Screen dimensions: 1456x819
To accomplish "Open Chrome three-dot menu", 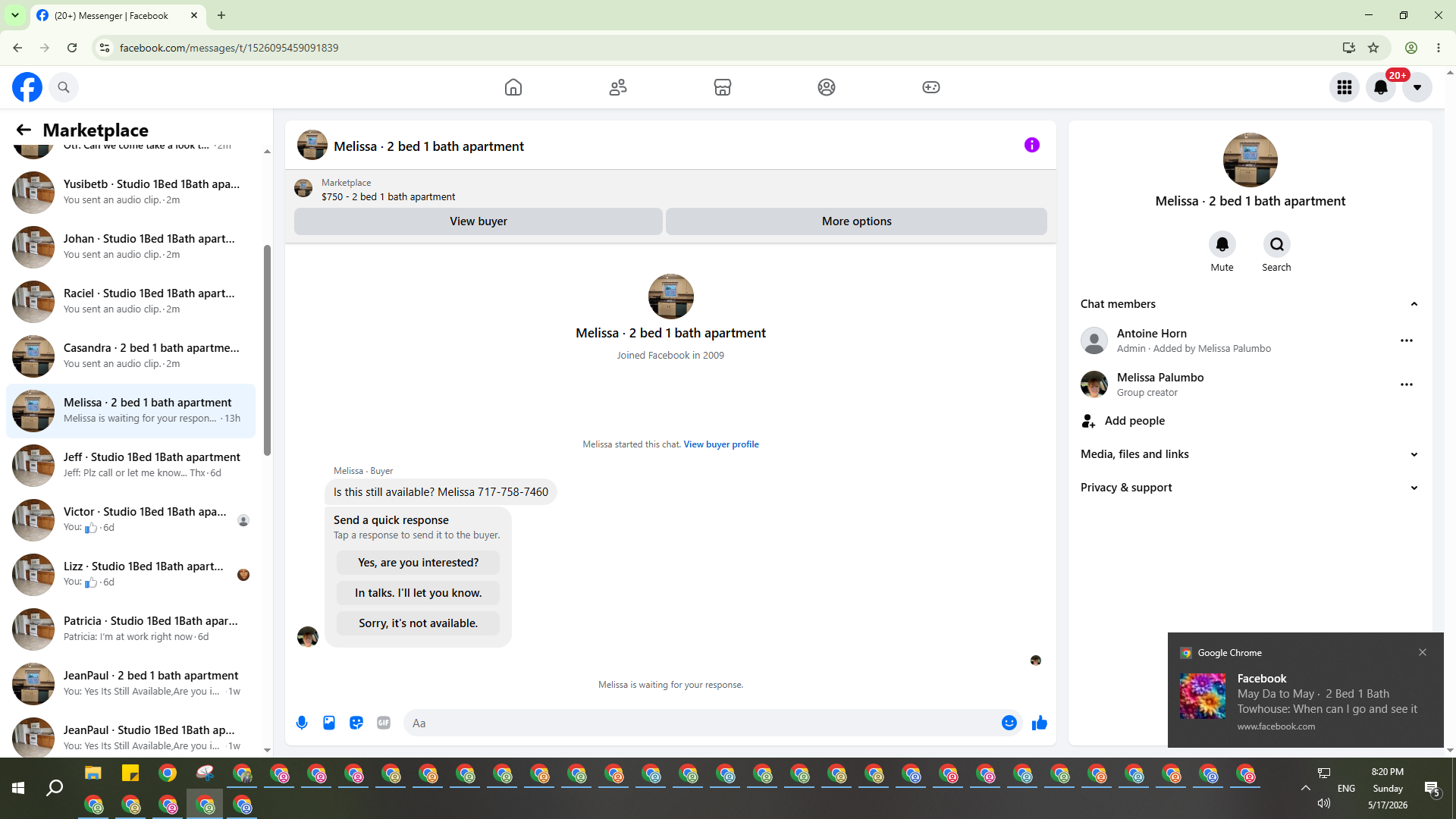I will coord(1439,48).
